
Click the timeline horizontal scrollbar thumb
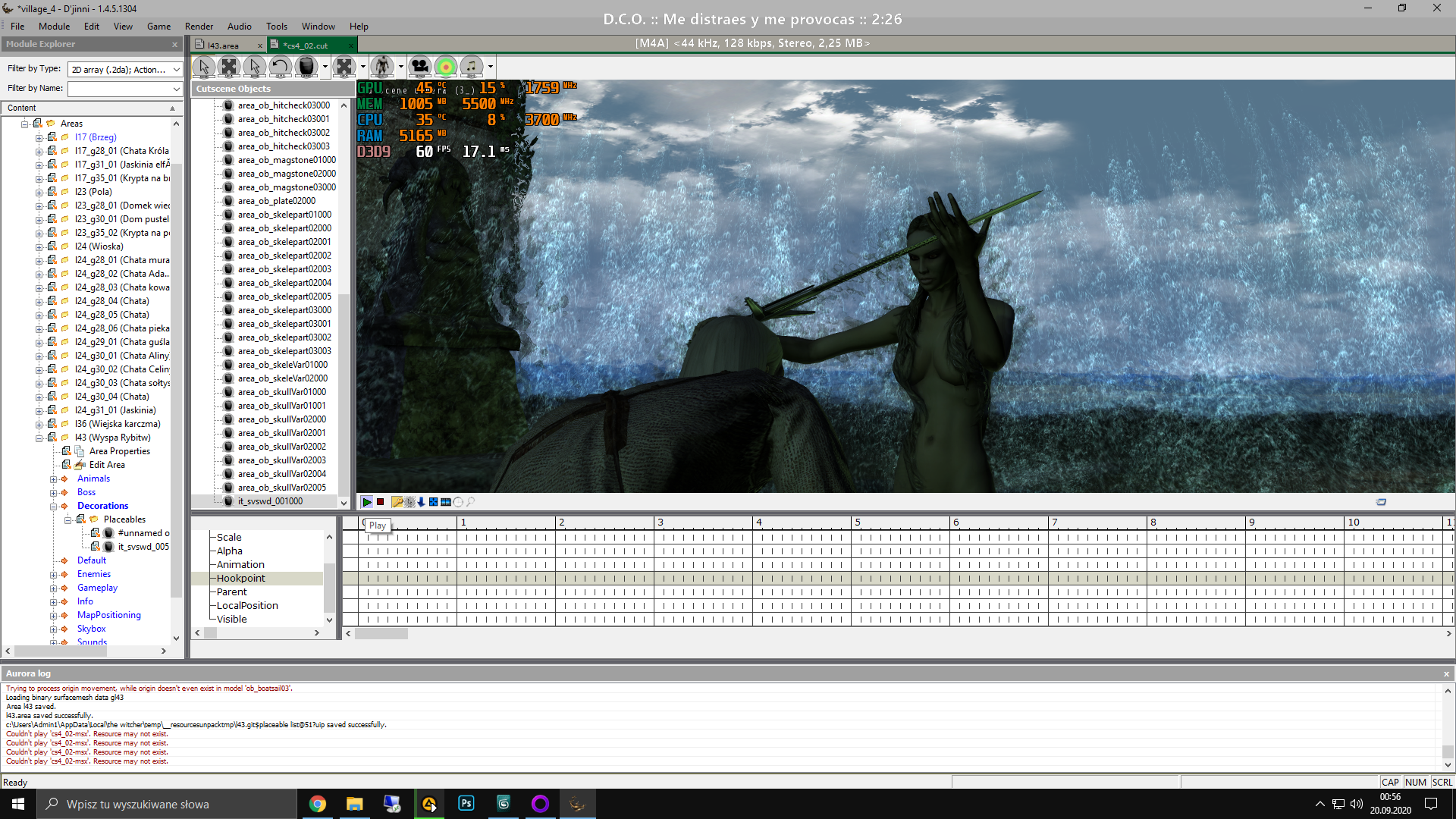[381, 633]
